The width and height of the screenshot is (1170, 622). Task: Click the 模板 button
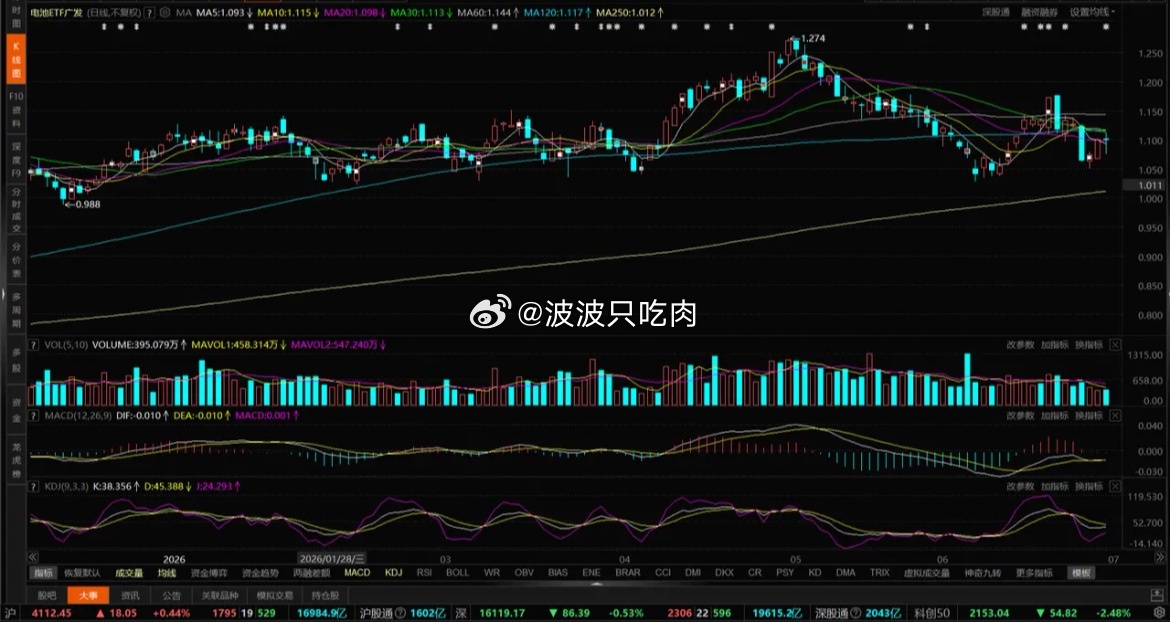[1081, 573]
